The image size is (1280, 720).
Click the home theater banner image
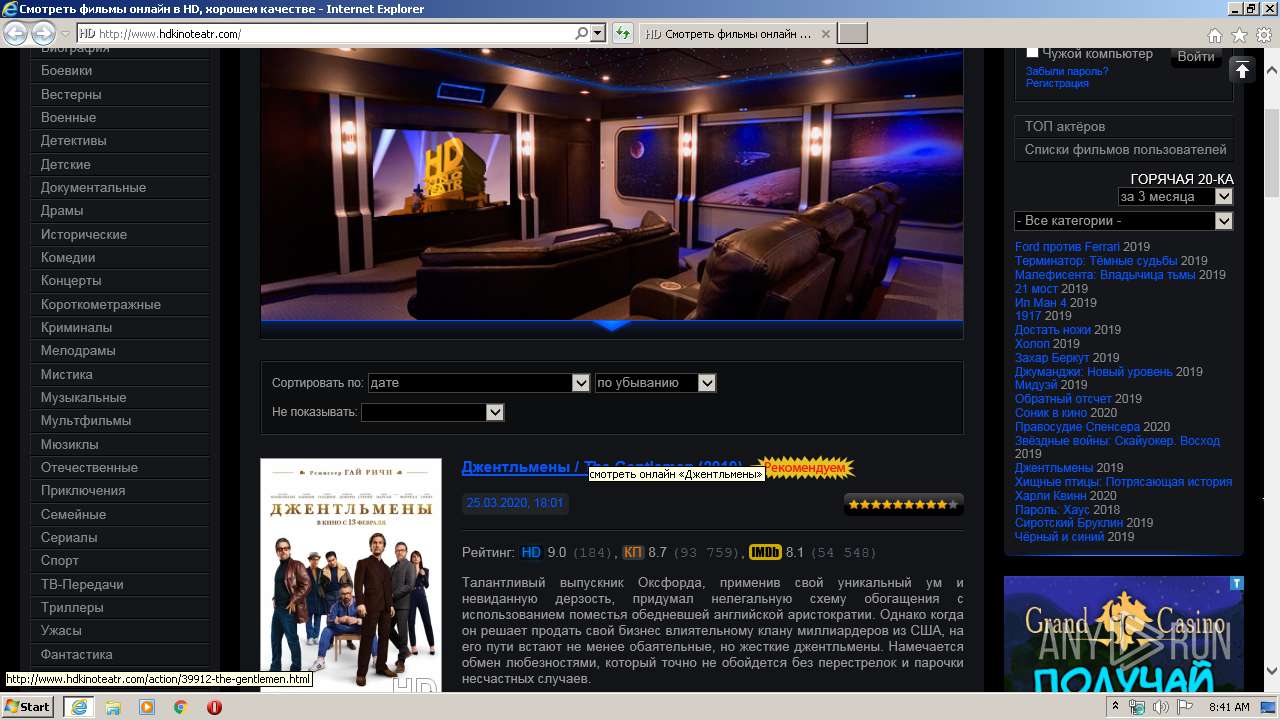click(612, 185)
